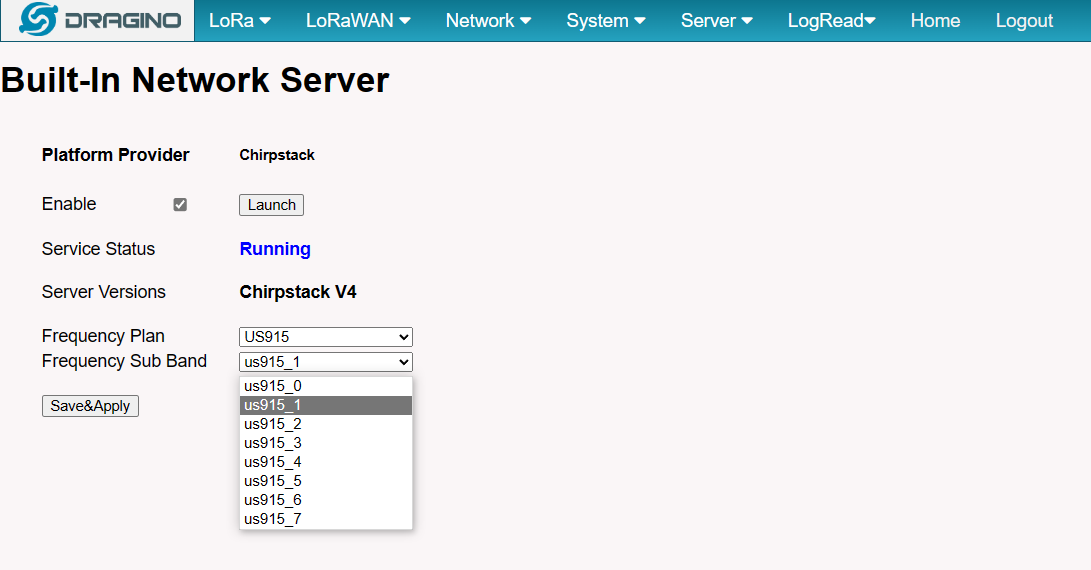Open the Network menu

tap(488, 21)
